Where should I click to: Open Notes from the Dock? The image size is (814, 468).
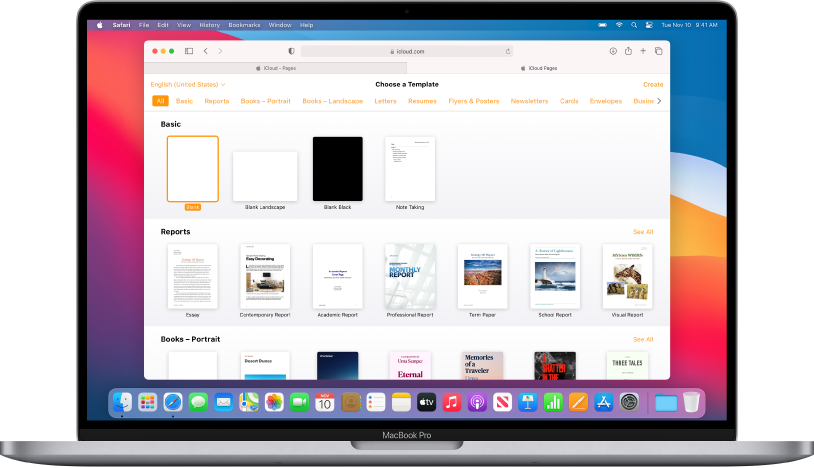coord(401,402)
